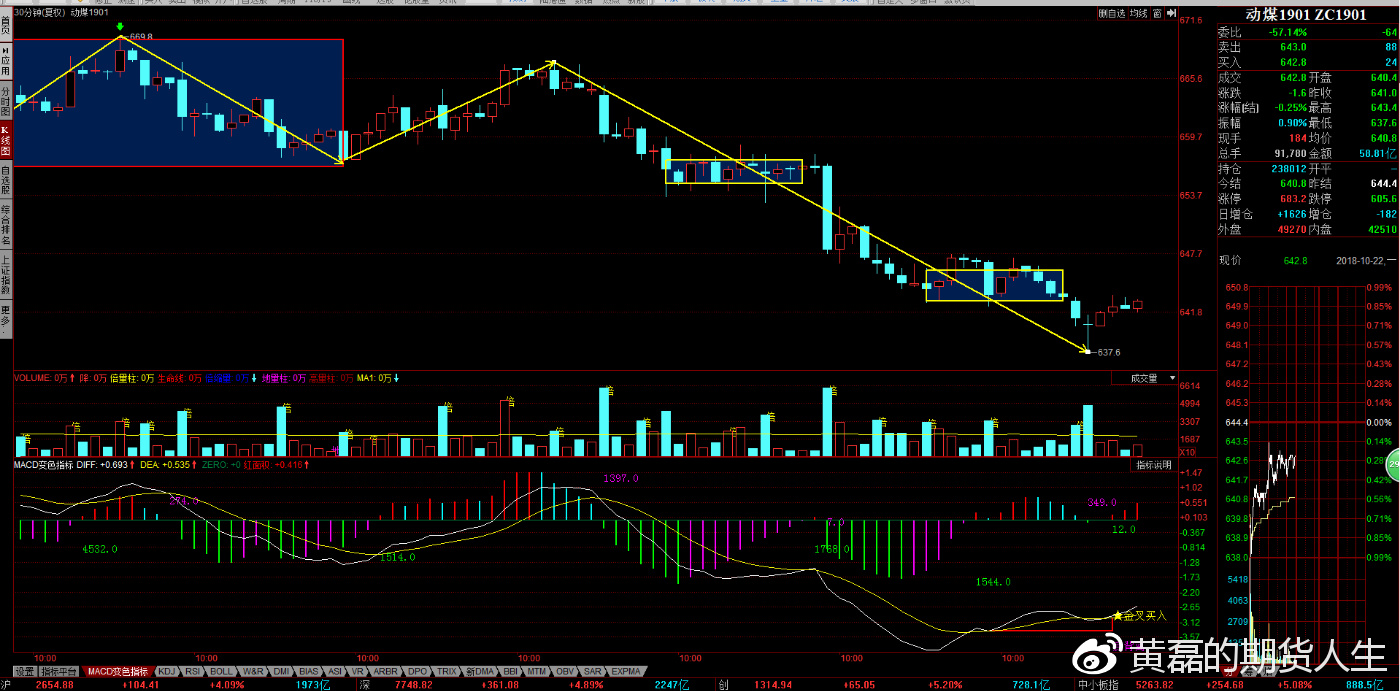
Task: Switch to the KDJ indicator tab
Action: point(167,671)
